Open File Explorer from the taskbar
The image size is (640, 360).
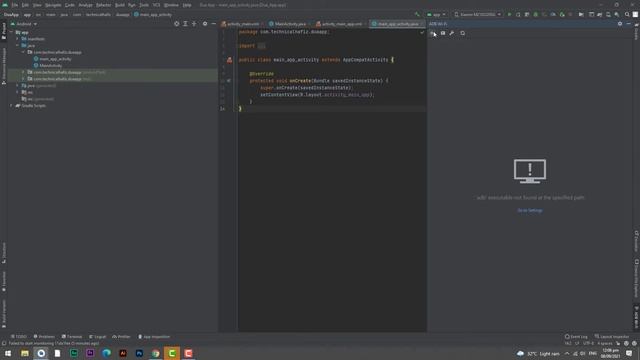coord(25,353)
